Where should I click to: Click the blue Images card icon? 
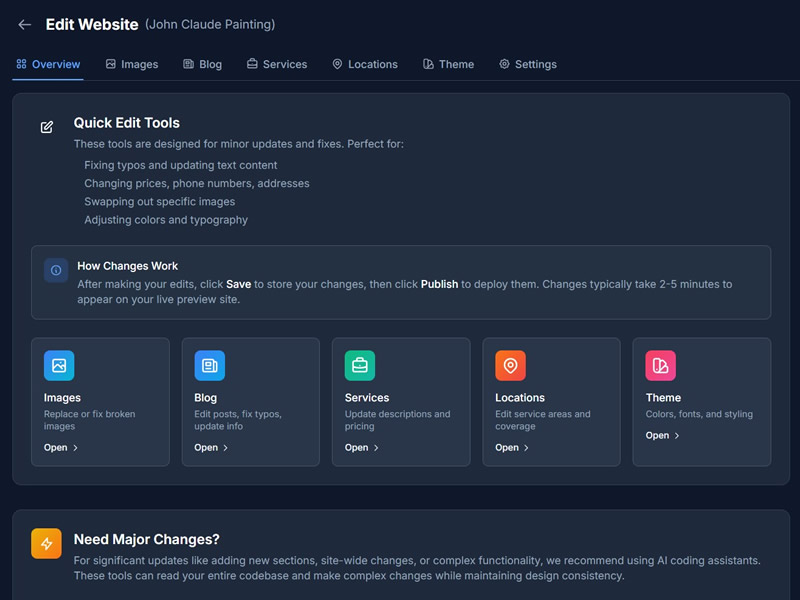click(x=59, y=366)
